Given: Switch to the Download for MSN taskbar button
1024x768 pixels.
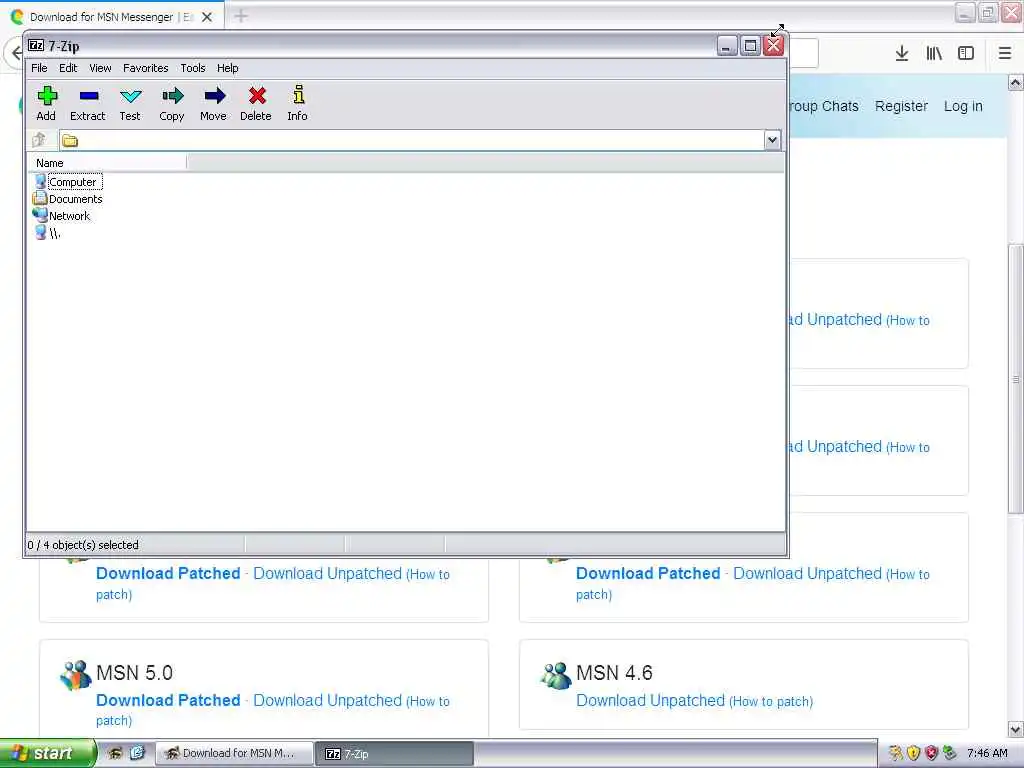Looking at the screenshot, I should click(234, 753).
